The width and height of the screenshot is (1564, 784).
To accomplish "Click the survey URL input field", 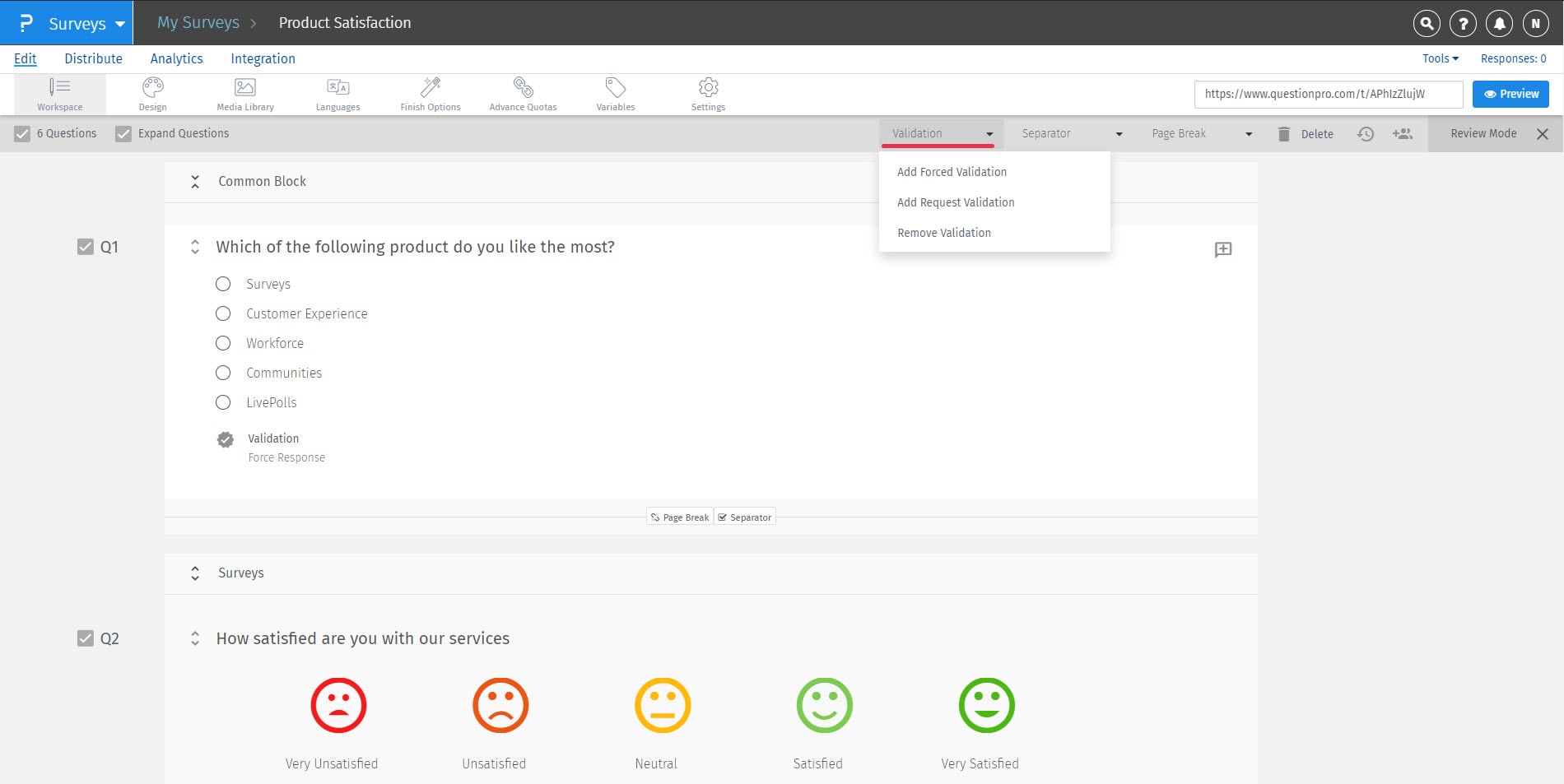I will [1328, 94].
